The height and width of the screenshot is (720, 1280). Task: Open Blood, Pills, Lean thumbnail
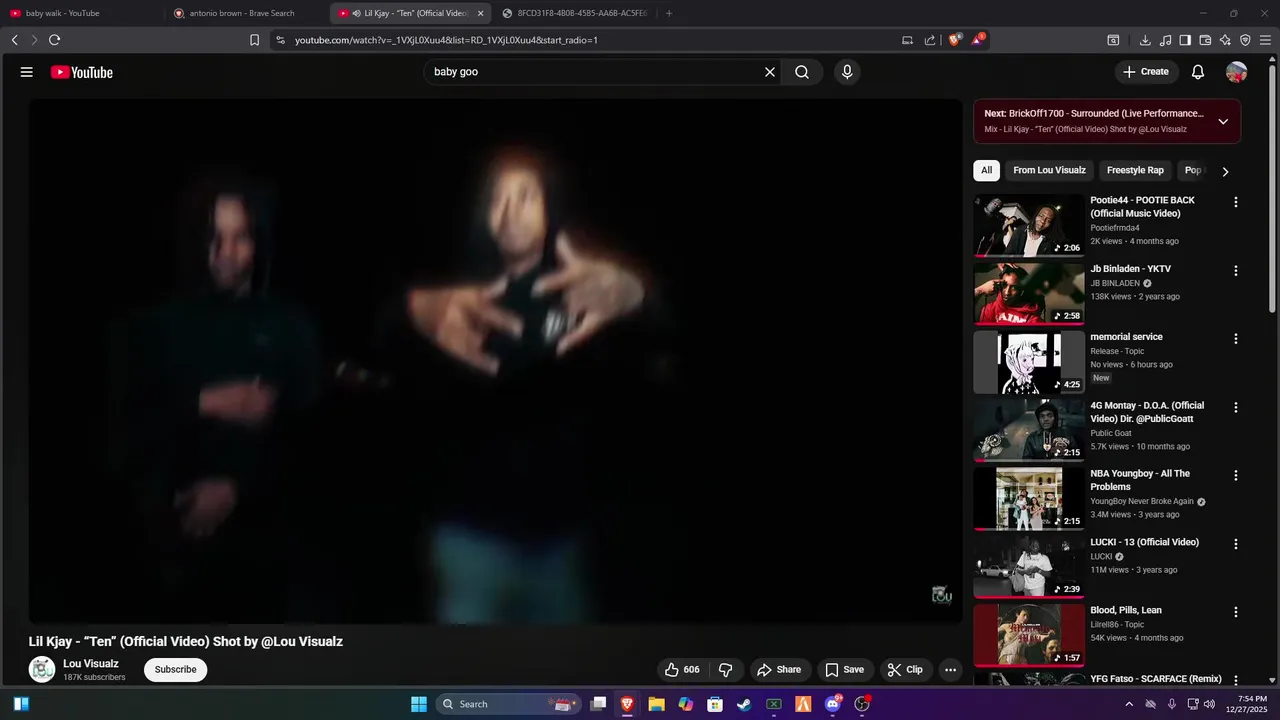click(x=1029, y=635)
